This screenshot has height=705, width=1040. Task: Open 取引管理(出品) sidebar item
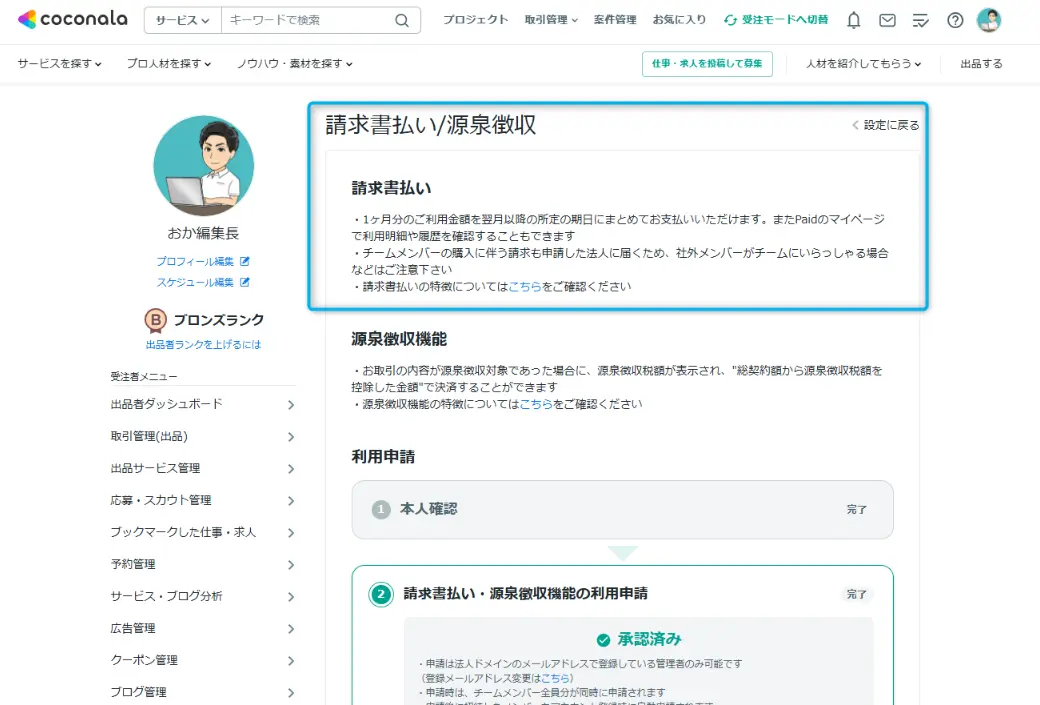203,436
